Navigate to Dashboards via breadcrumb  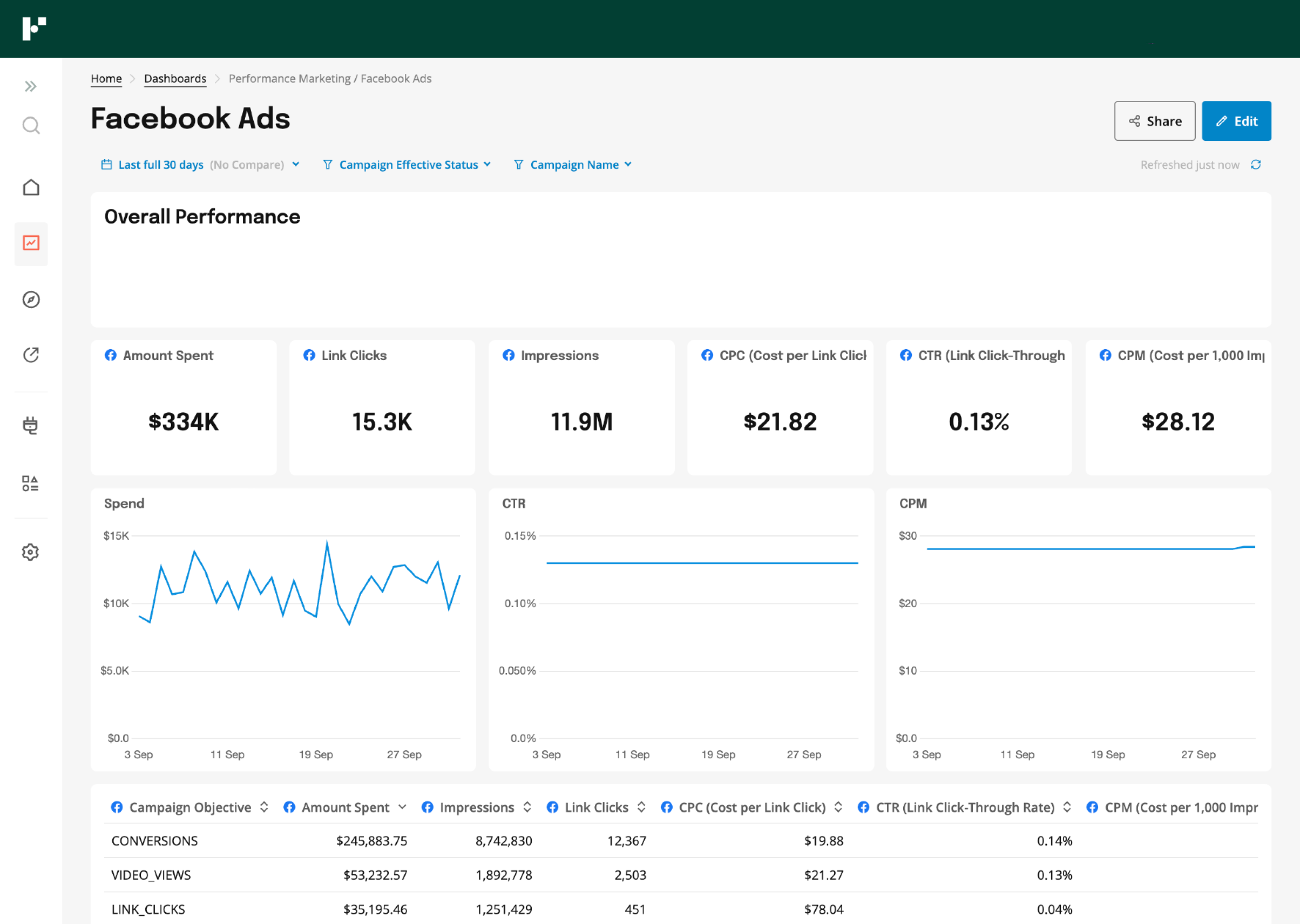coord(175,79)
